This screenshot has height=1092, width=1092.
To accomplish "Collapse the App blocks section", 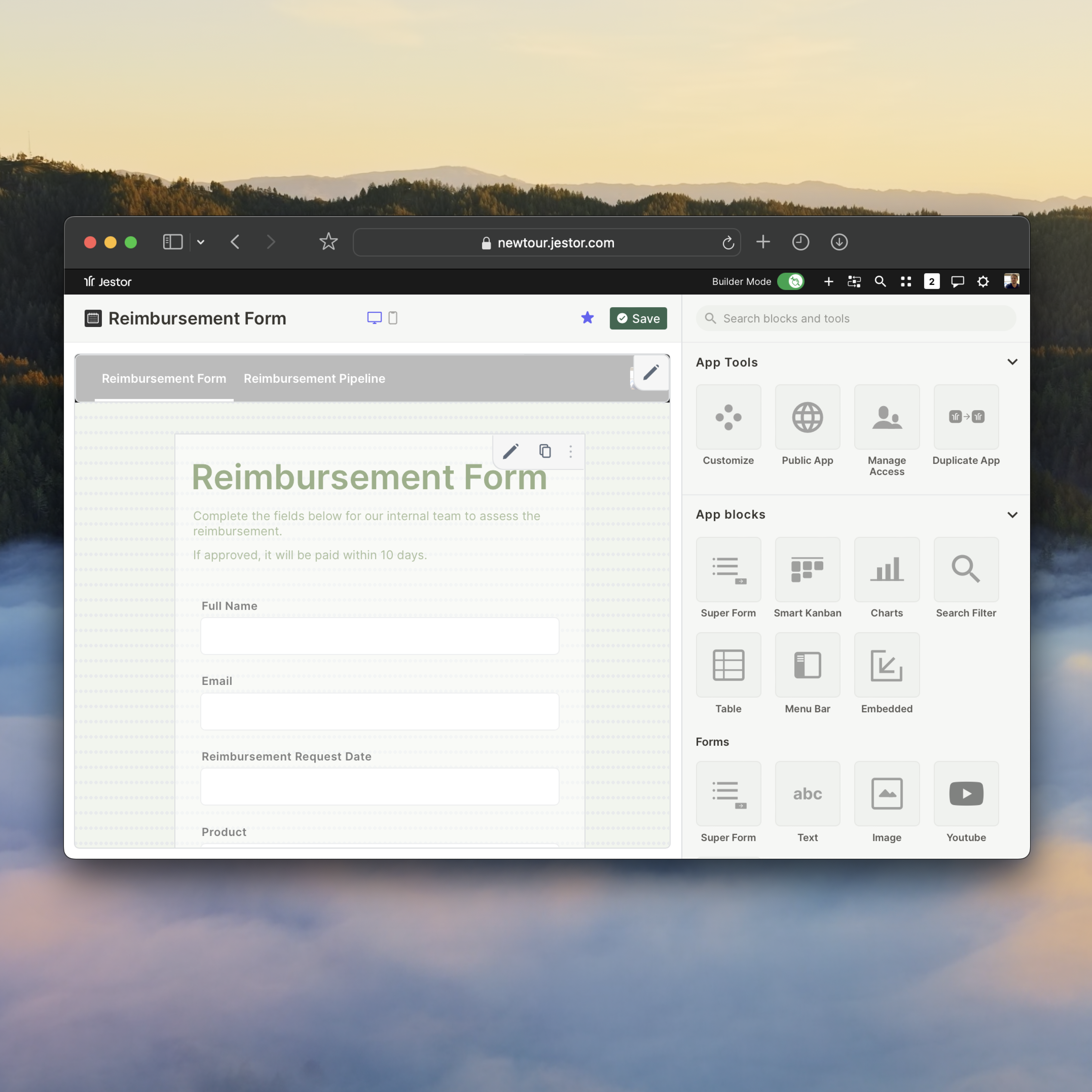I will pyautogui.click(x=1012, y=515).
